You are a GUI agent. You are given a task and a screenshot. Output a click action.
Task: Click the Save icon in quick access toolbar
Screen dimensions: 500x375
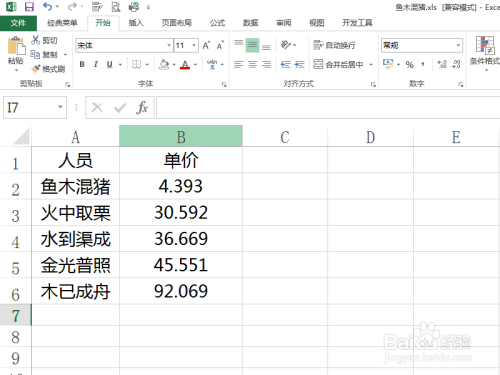point(29,7)
